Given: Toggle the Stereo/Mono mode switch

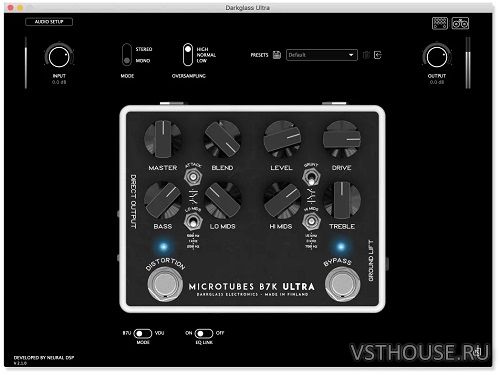Looking at the screenshot, I should pos(127,55).
